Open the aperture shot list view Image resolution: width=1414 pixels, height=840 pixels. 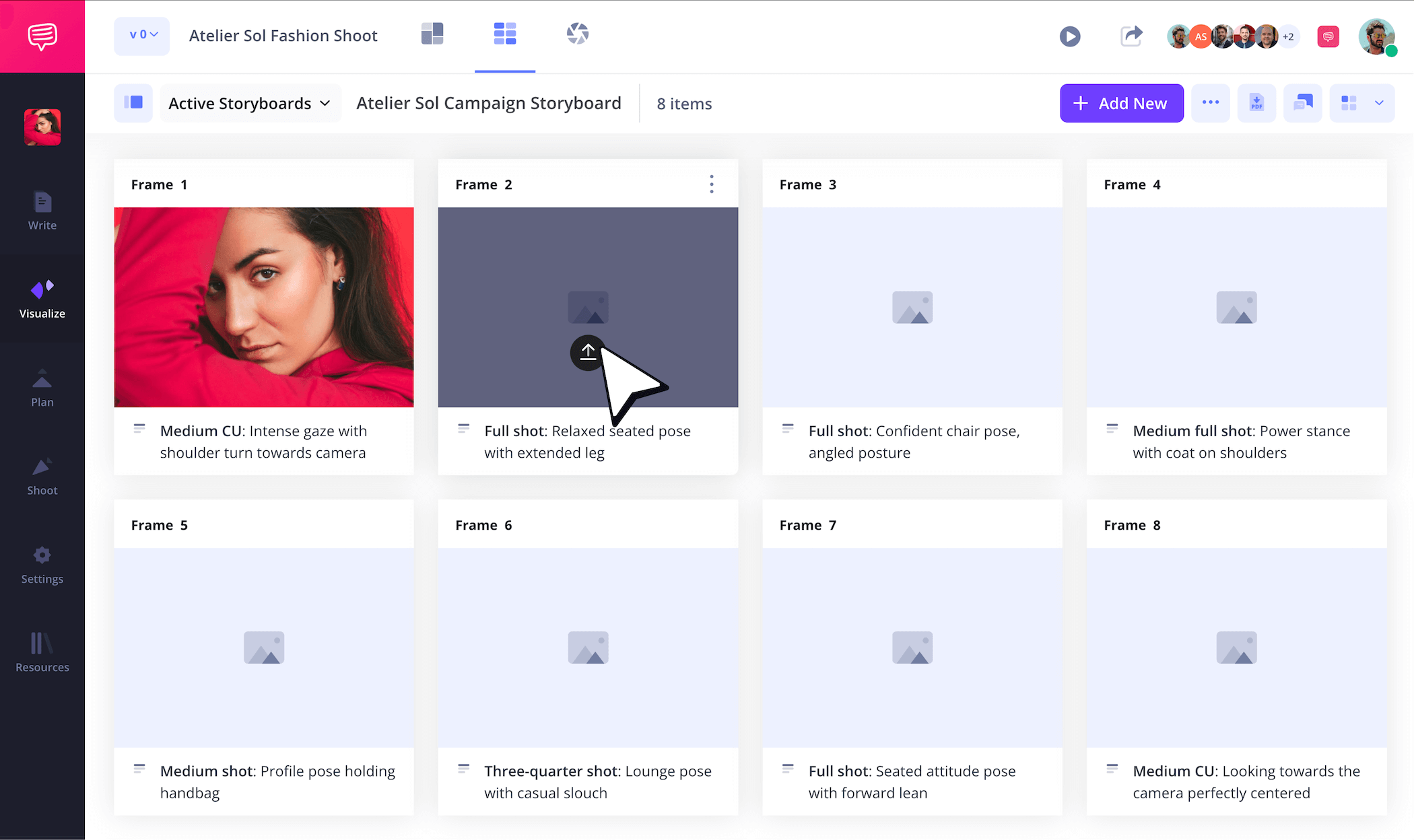(578, 33)
